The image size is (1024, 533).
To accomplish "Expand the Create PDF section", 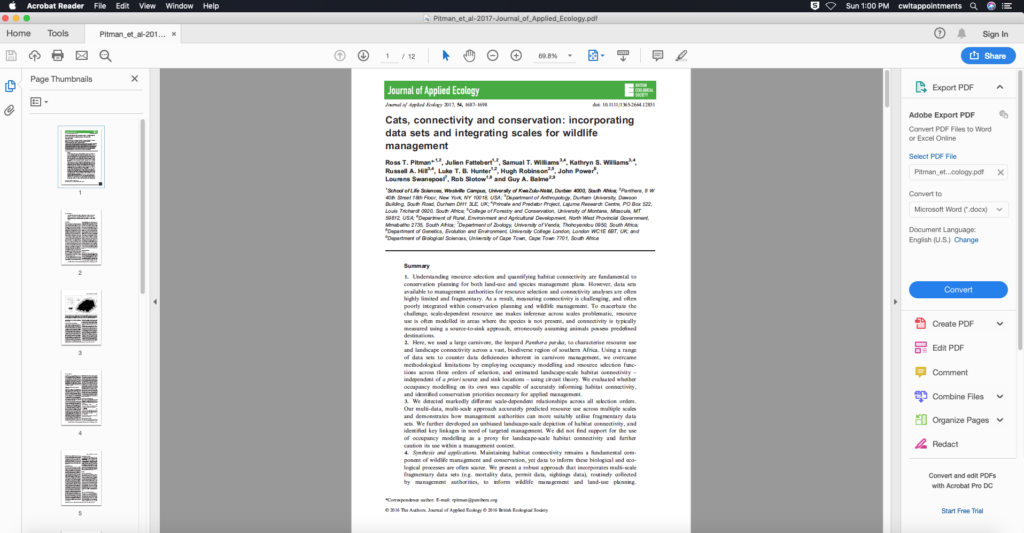I will [999, 324].
